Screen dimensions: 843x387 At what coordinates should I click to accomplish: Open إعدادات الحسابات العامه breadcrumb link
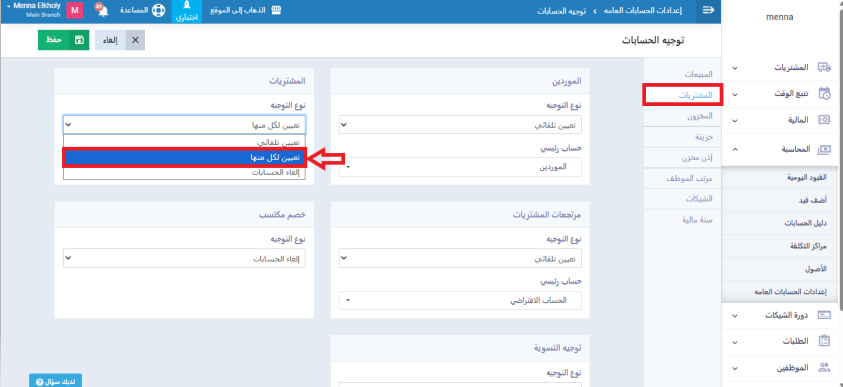[x=644, y=11]
